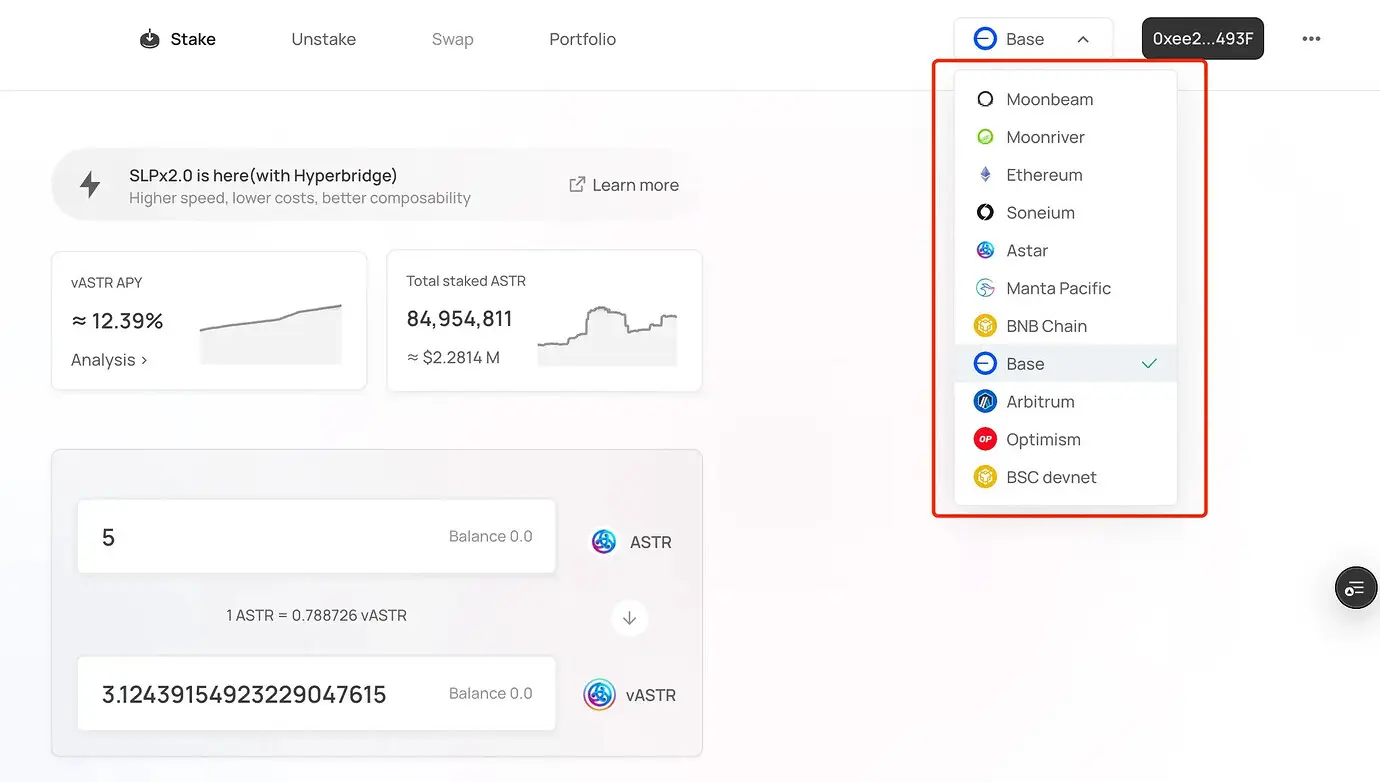Click the Total staked ASTR chart

[x=607, y=335]
